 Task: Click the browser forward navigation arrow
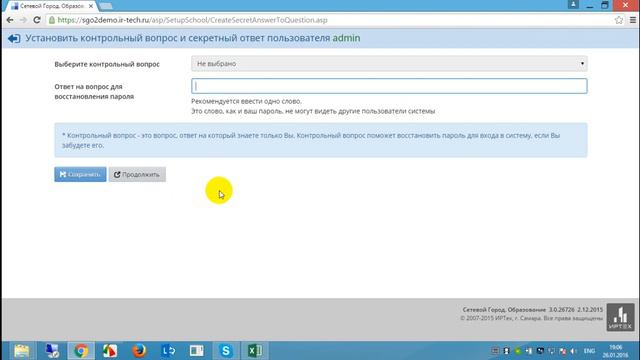click(23, 20)
